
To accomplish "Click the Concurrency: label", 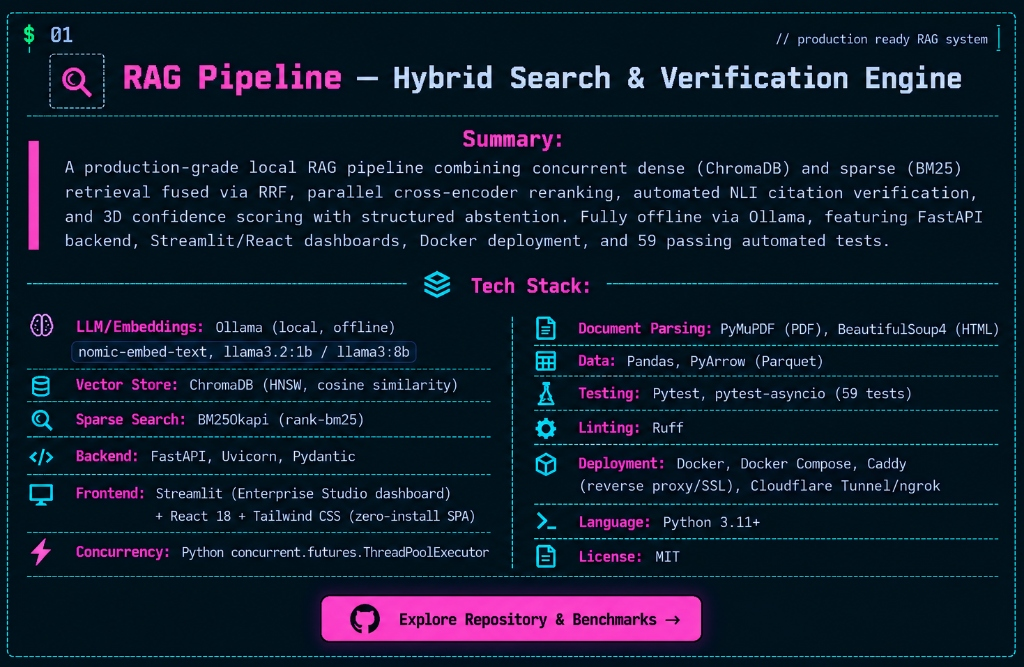I will click(123, 552).
